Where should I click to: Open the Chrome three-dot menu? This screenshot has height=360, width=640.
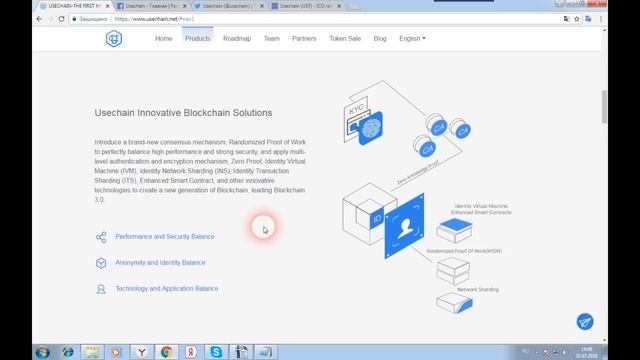[x=601, y=19]
